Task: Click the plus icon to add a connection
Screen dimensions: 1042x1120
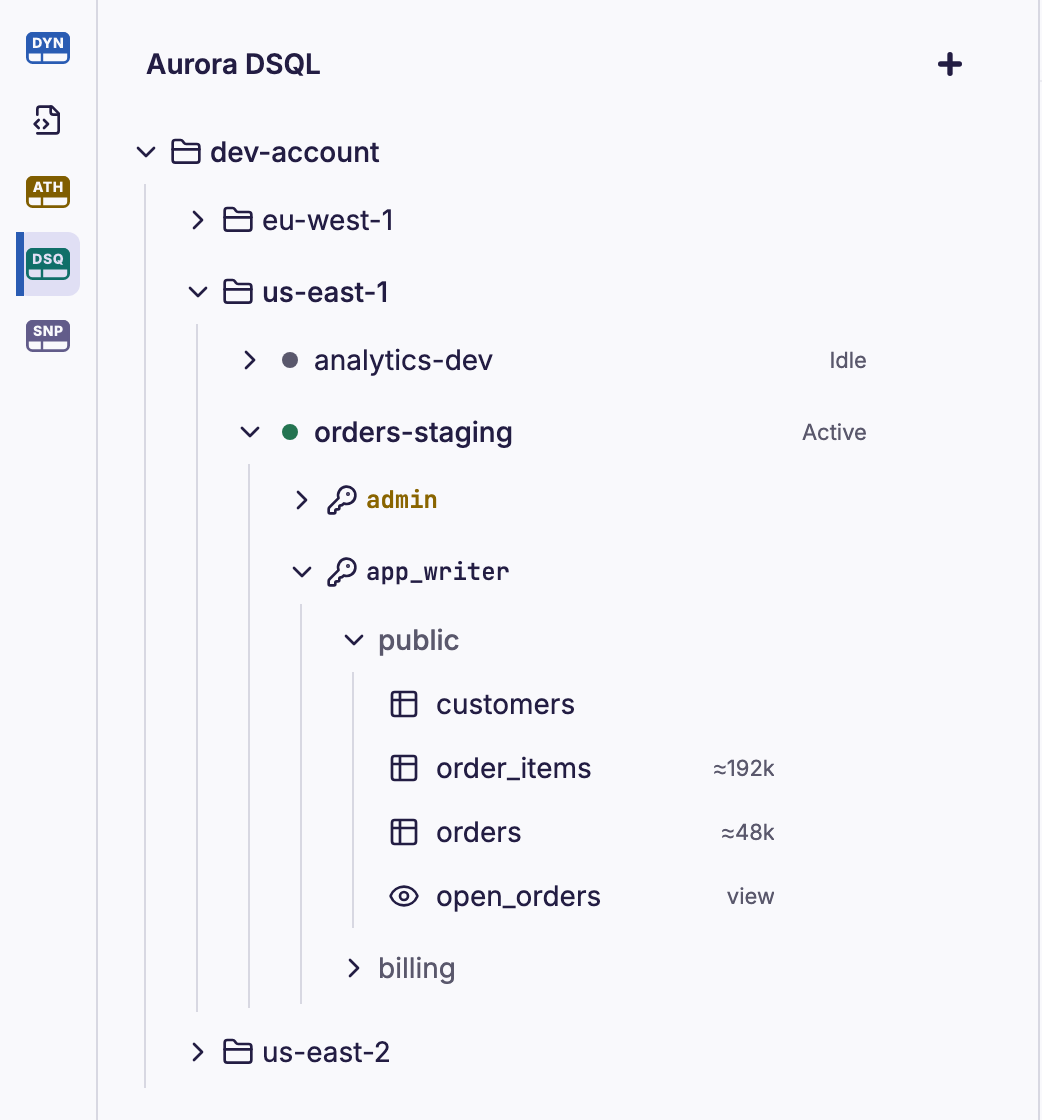Action: tap(950, 64)
